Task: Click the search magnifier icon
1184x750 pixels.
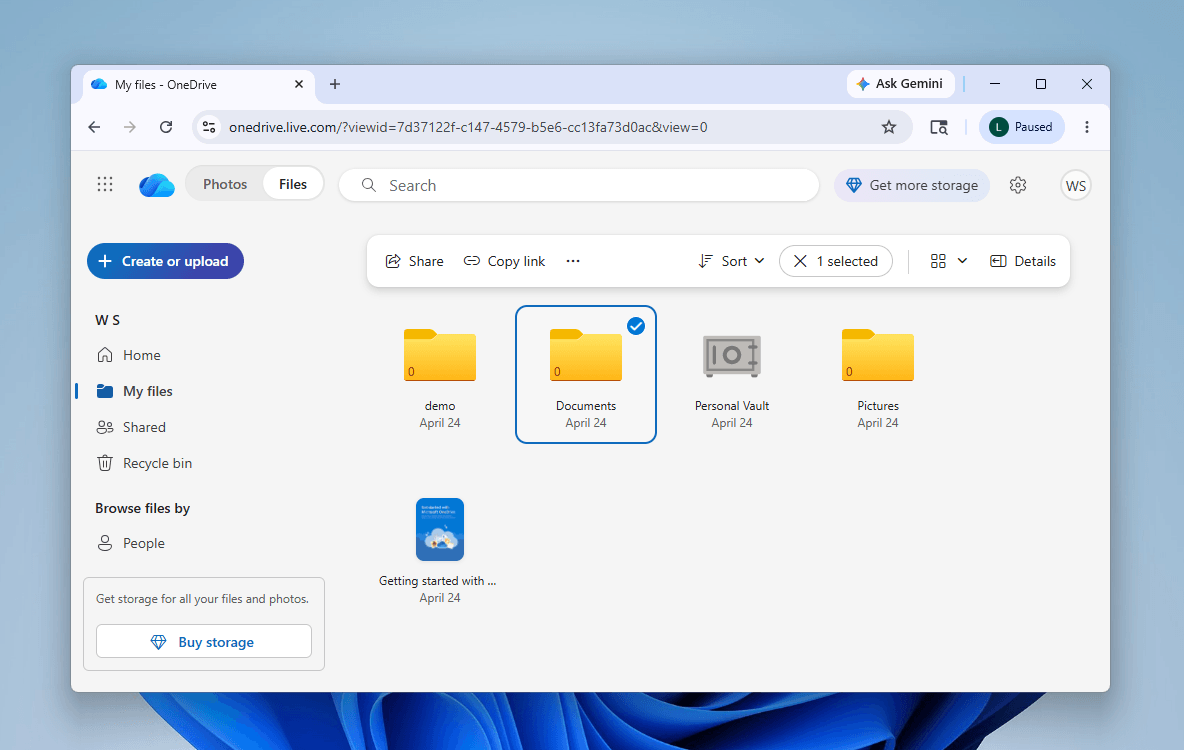Action: coord(368,185)
